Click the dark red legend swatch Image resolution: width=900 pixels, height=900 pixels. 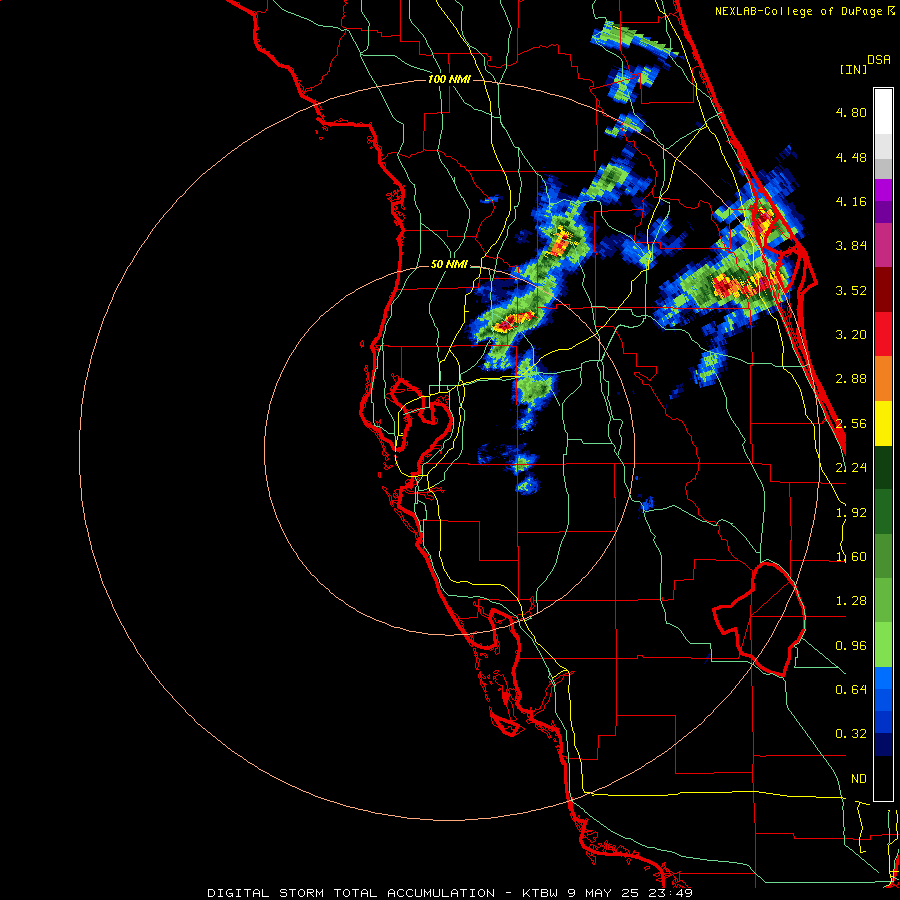883,290
